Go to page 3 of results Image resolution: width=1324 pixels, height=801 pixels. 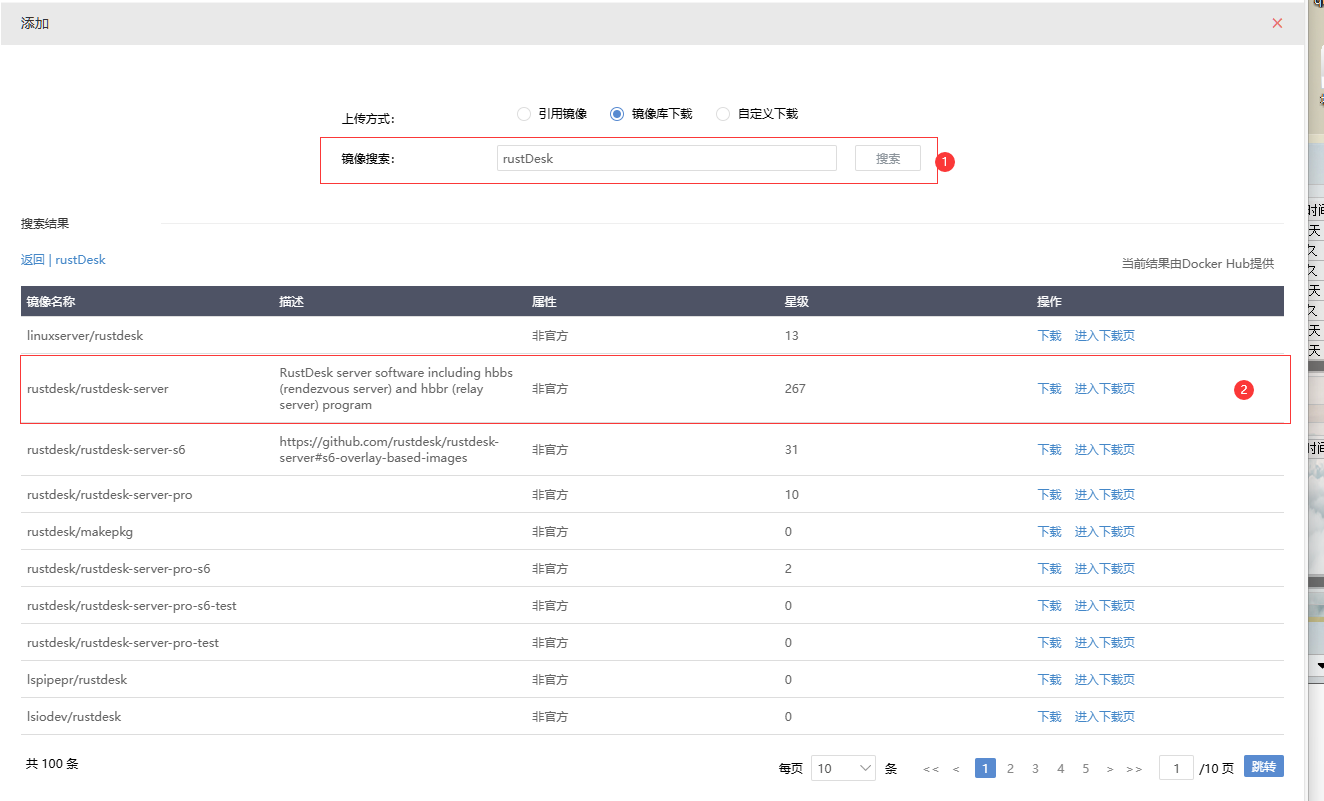1035,768
